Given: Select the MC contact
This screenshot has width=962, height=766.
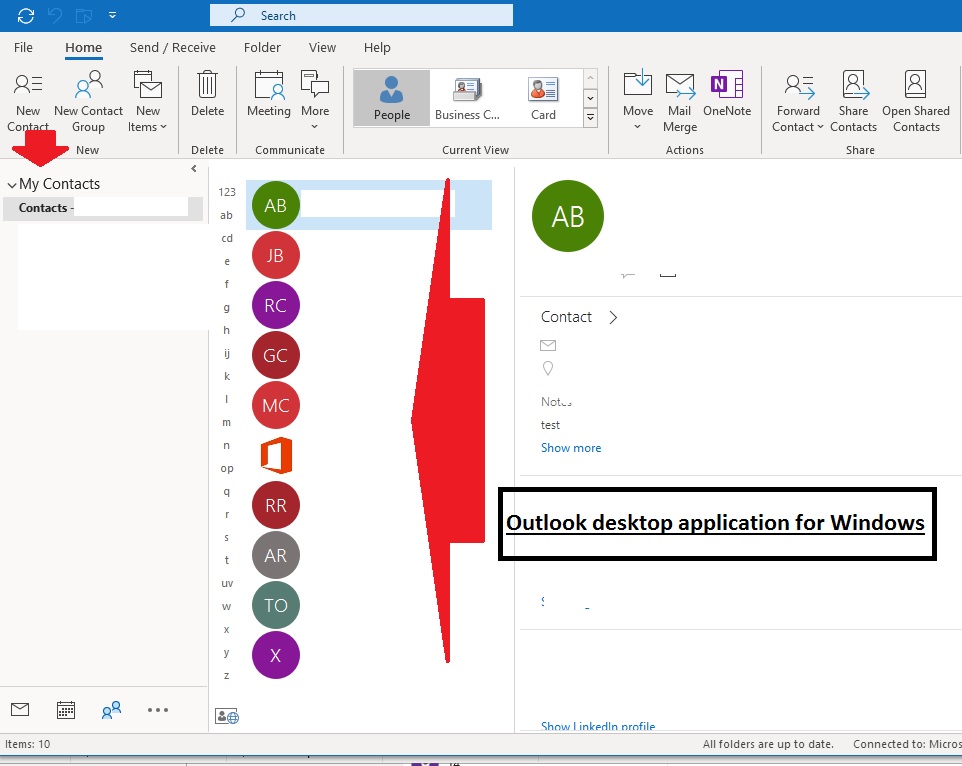Looking at the screenshot, I should [x=275, y=405].
